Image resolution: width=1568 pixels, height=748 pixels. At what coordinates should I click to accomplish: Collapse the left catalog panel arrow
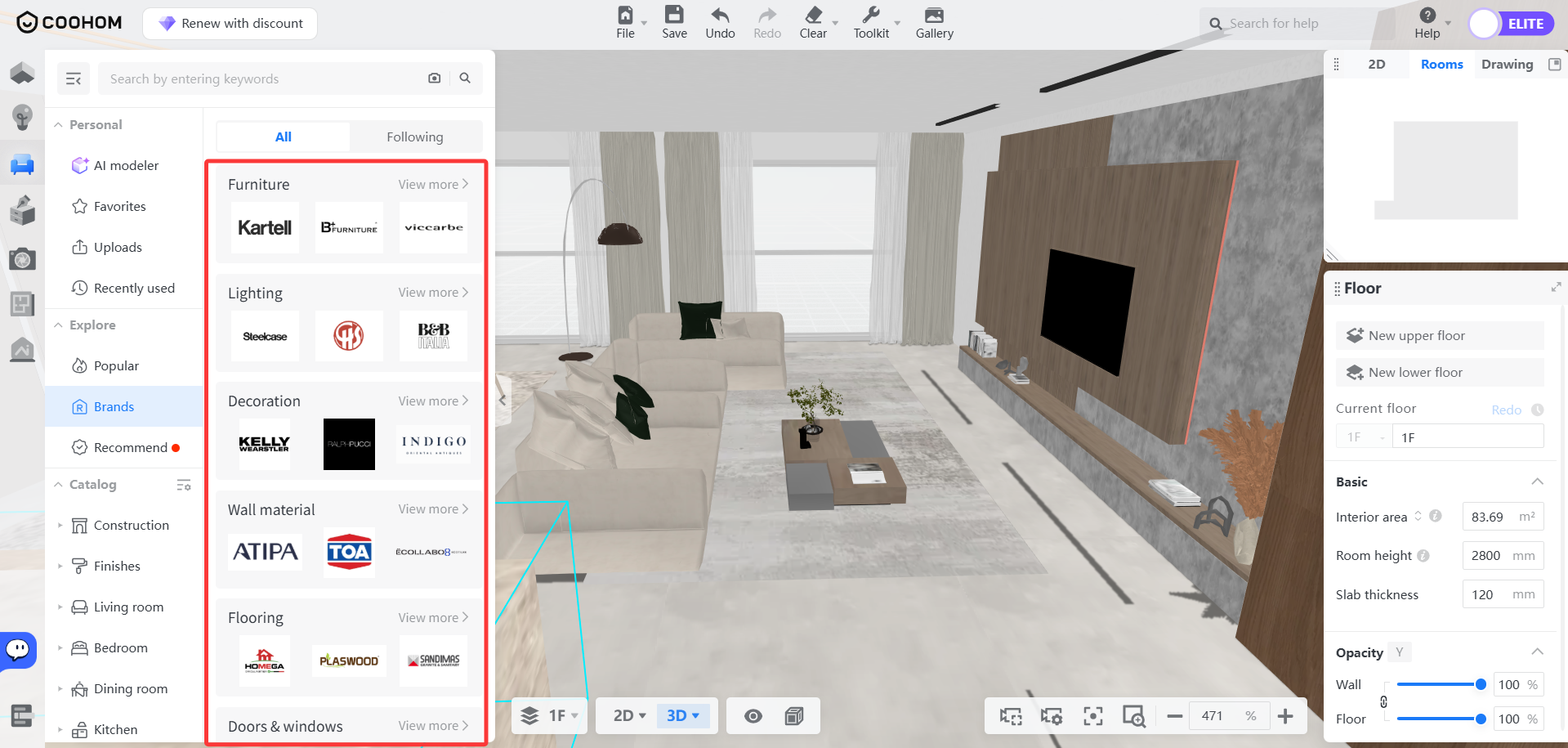[x=503, y=400]
